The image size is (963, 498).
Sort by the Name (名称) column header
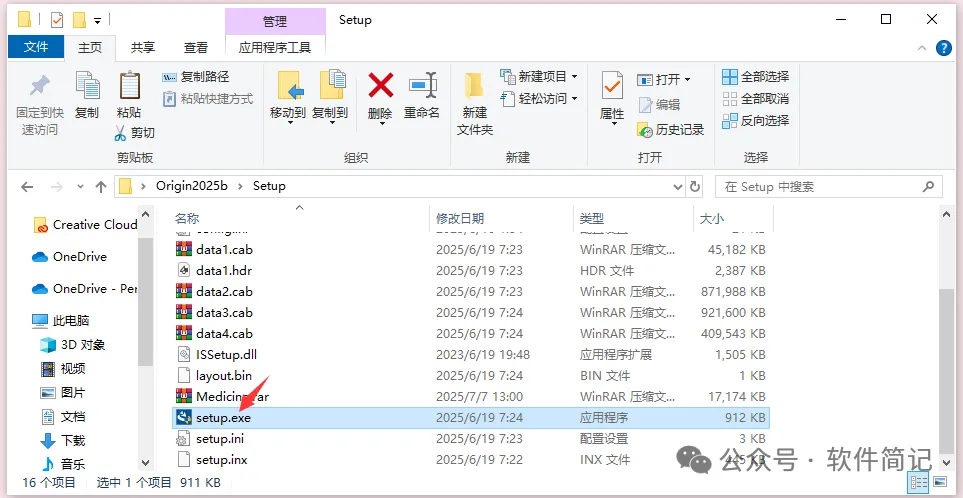pyautogui.click(x=187, y=219)
